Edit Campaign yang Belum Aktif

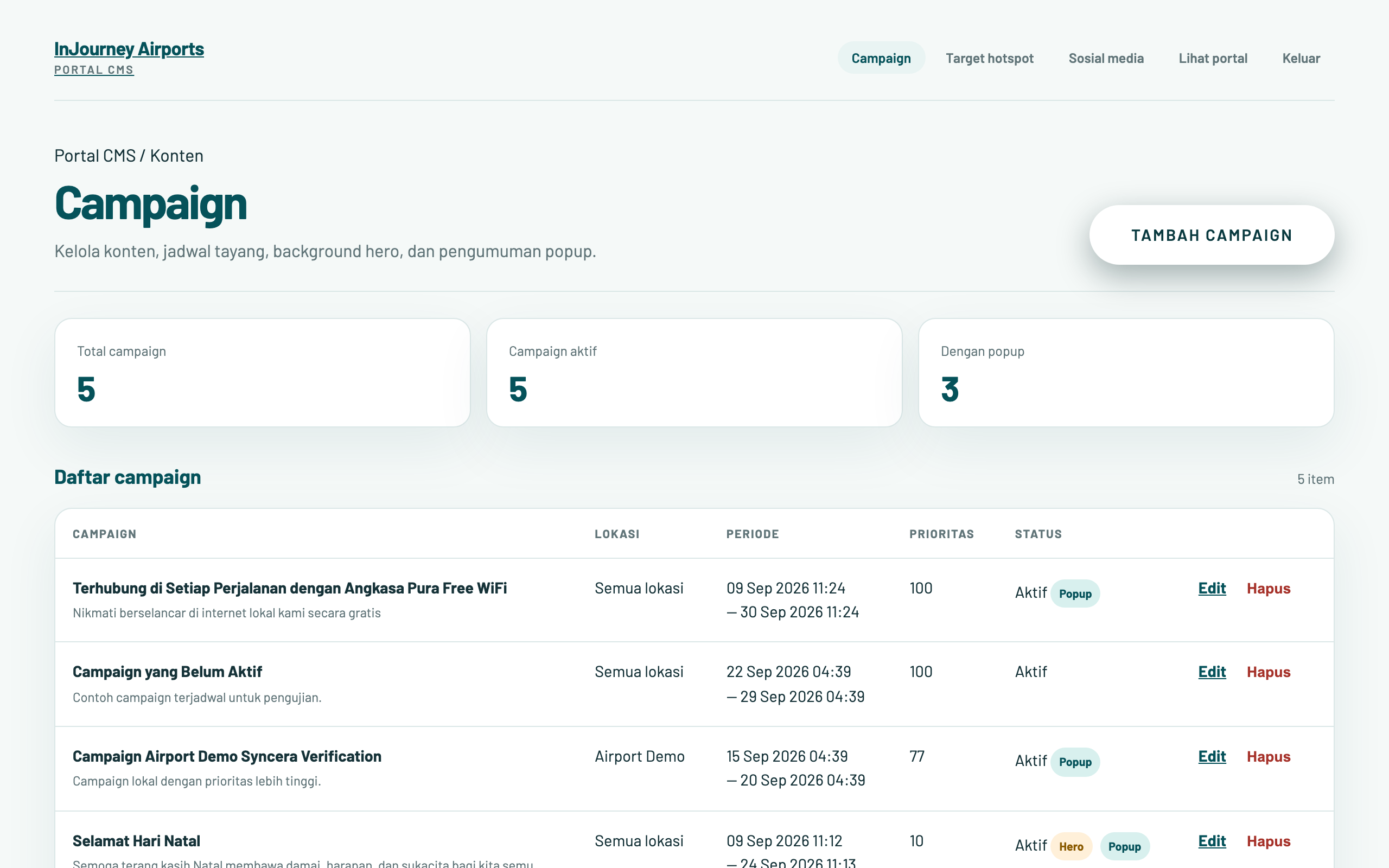point(1212,672)
